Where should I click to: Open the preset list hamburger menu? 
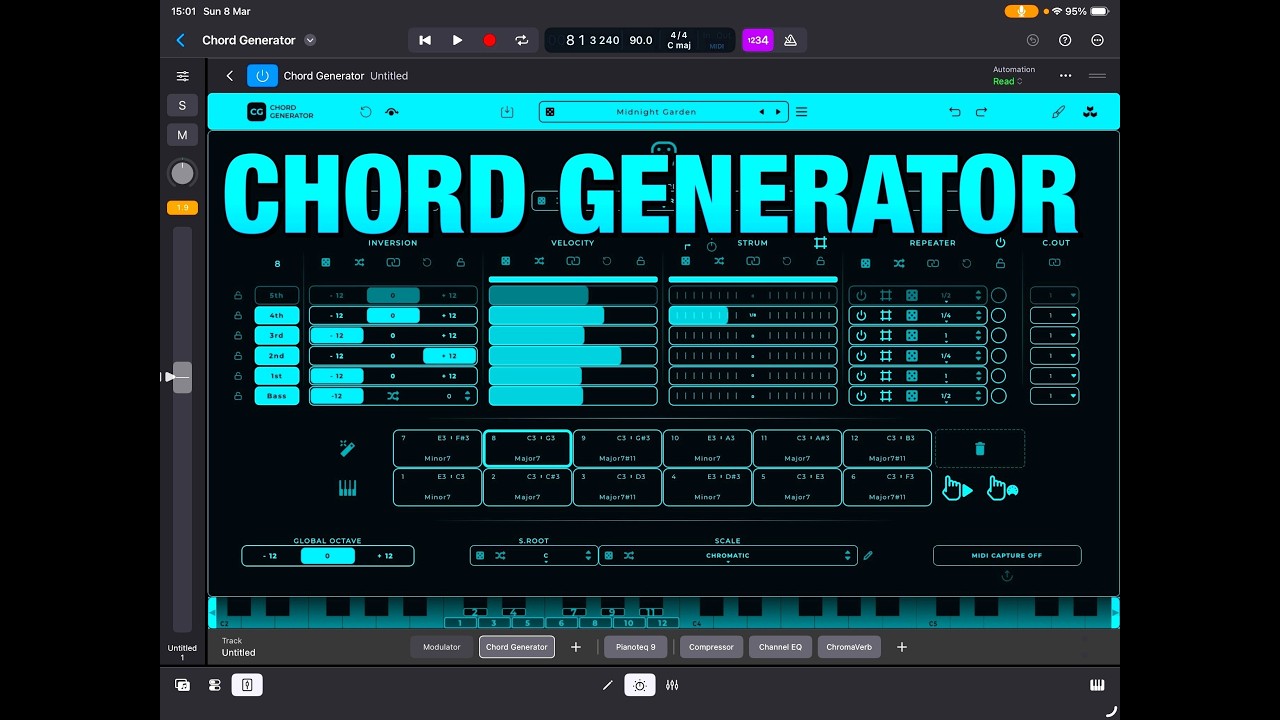pos(801,112)
